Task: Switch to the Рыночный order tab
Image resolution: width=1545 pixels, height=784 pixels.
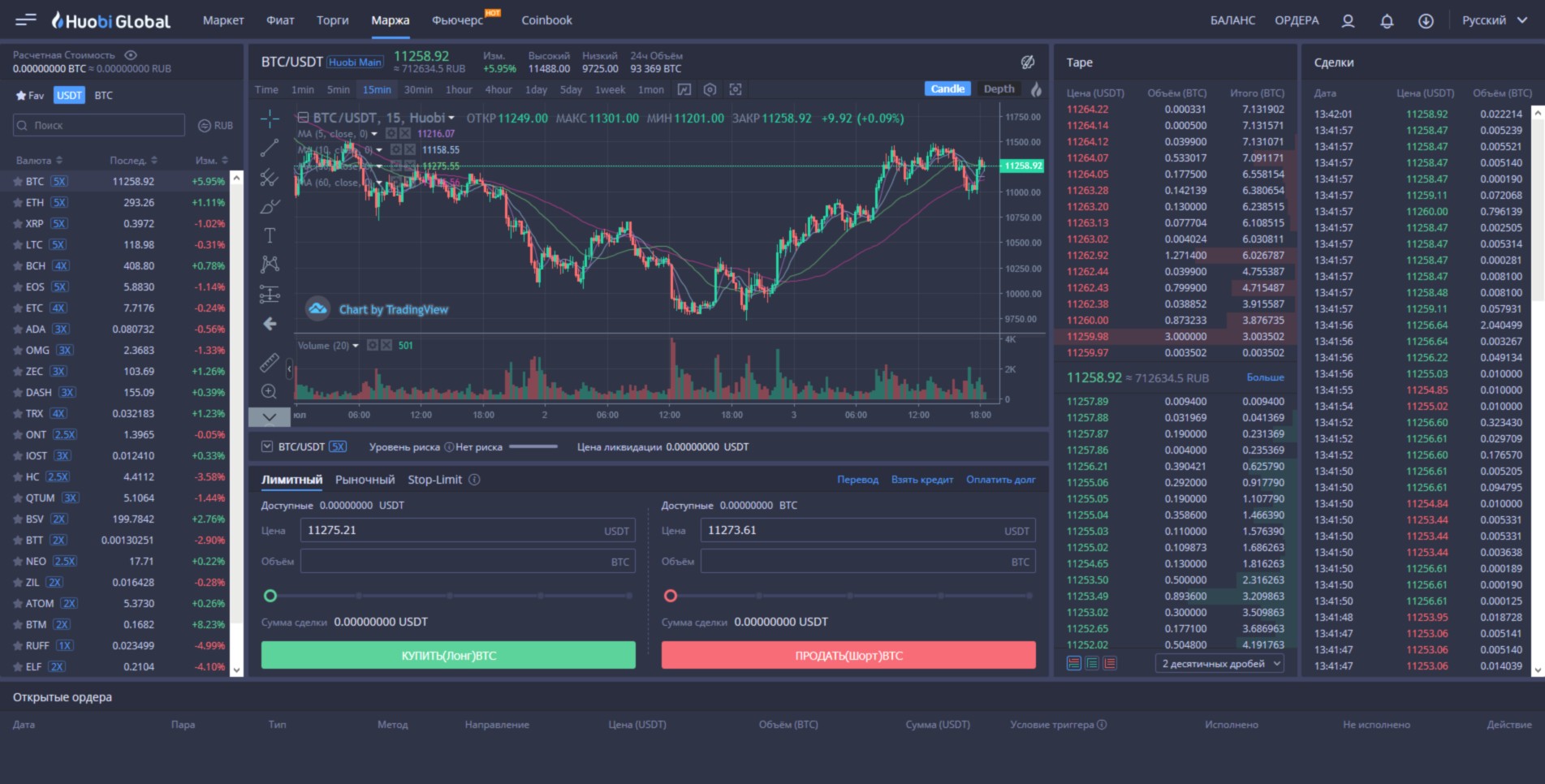Action: pyautogui.click(x=365, y=480)
